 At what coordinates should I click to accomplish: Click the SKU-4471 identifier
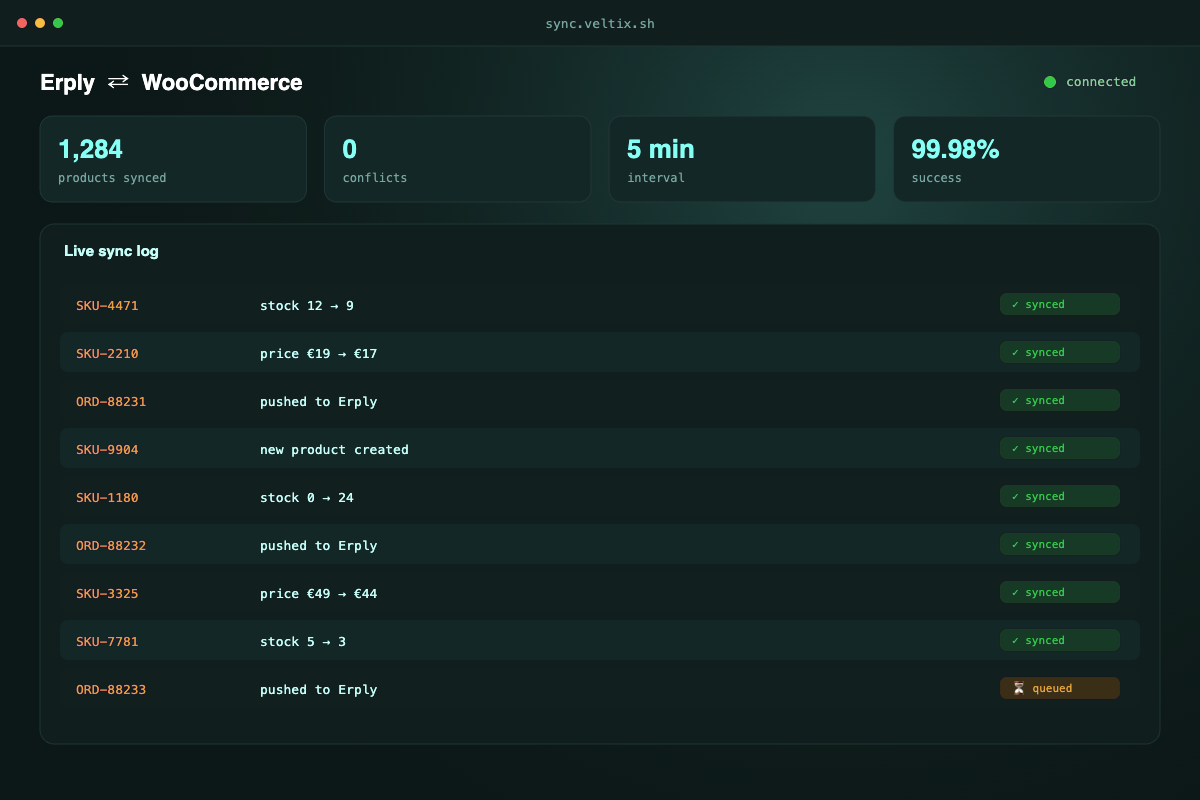click(107, 306)
